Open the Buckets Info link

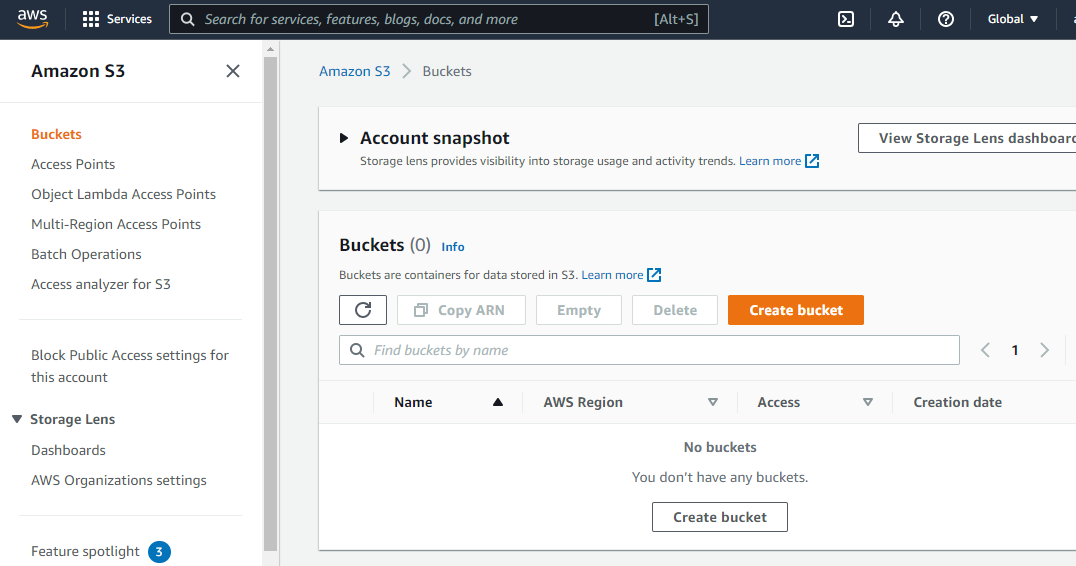pyautogui.click(x=452, y=246)
